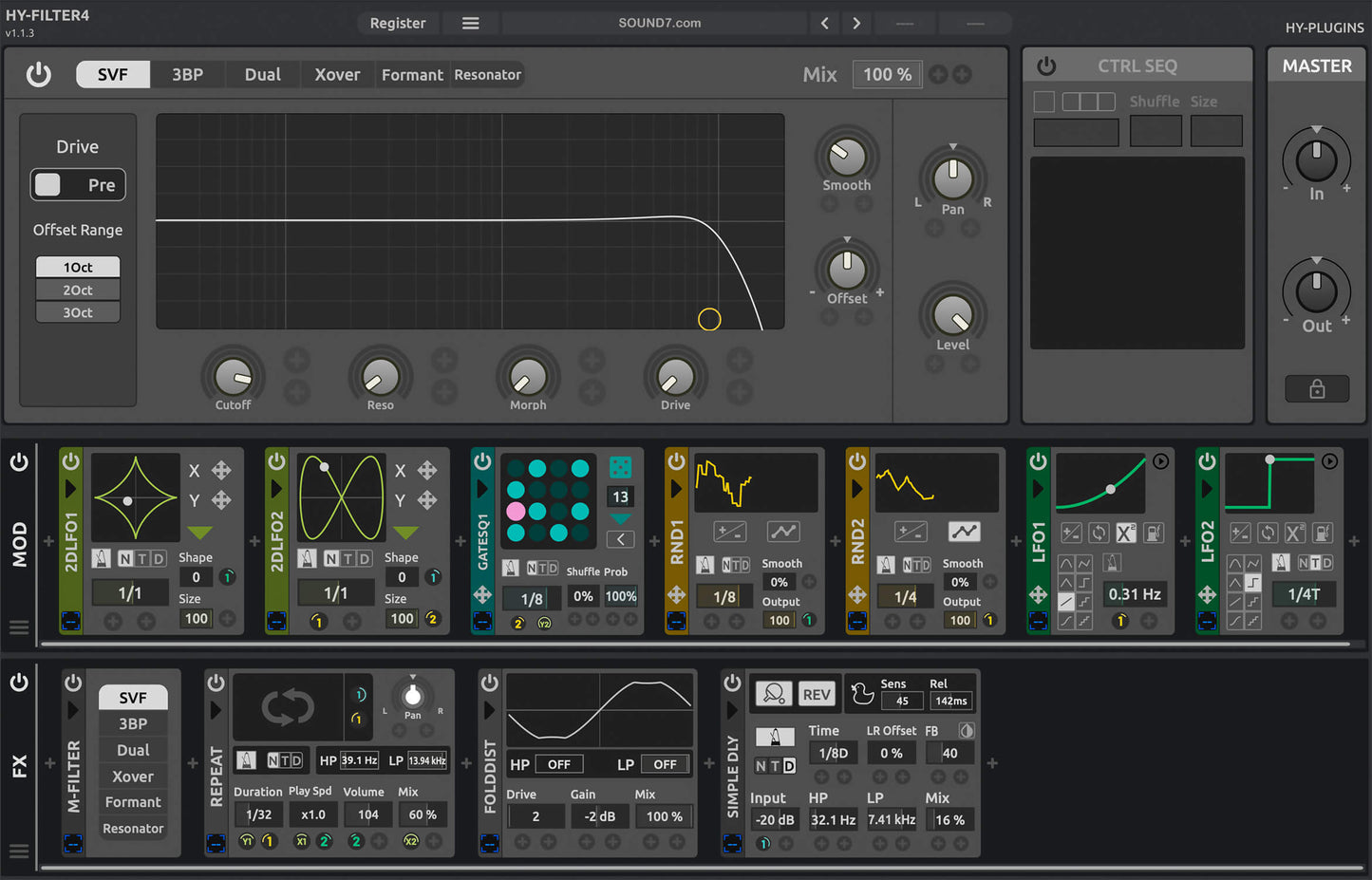Open GATESQ1 teal dropdown triangle

coord(620,518)
